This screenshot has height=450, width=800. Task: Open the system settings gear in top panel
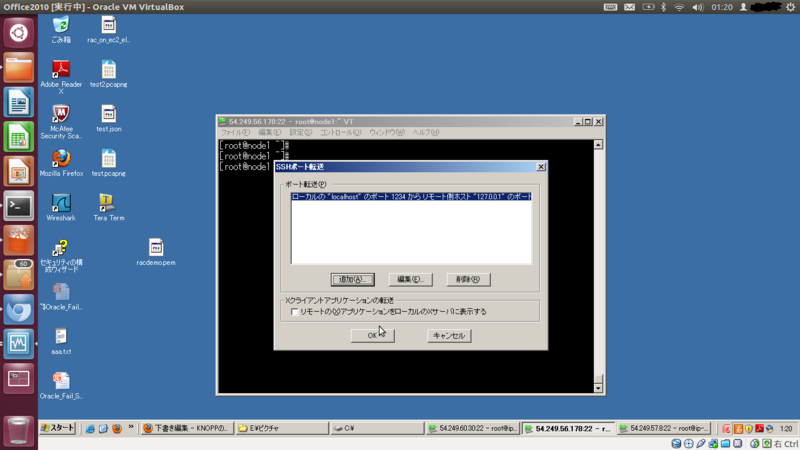[791, 7]
